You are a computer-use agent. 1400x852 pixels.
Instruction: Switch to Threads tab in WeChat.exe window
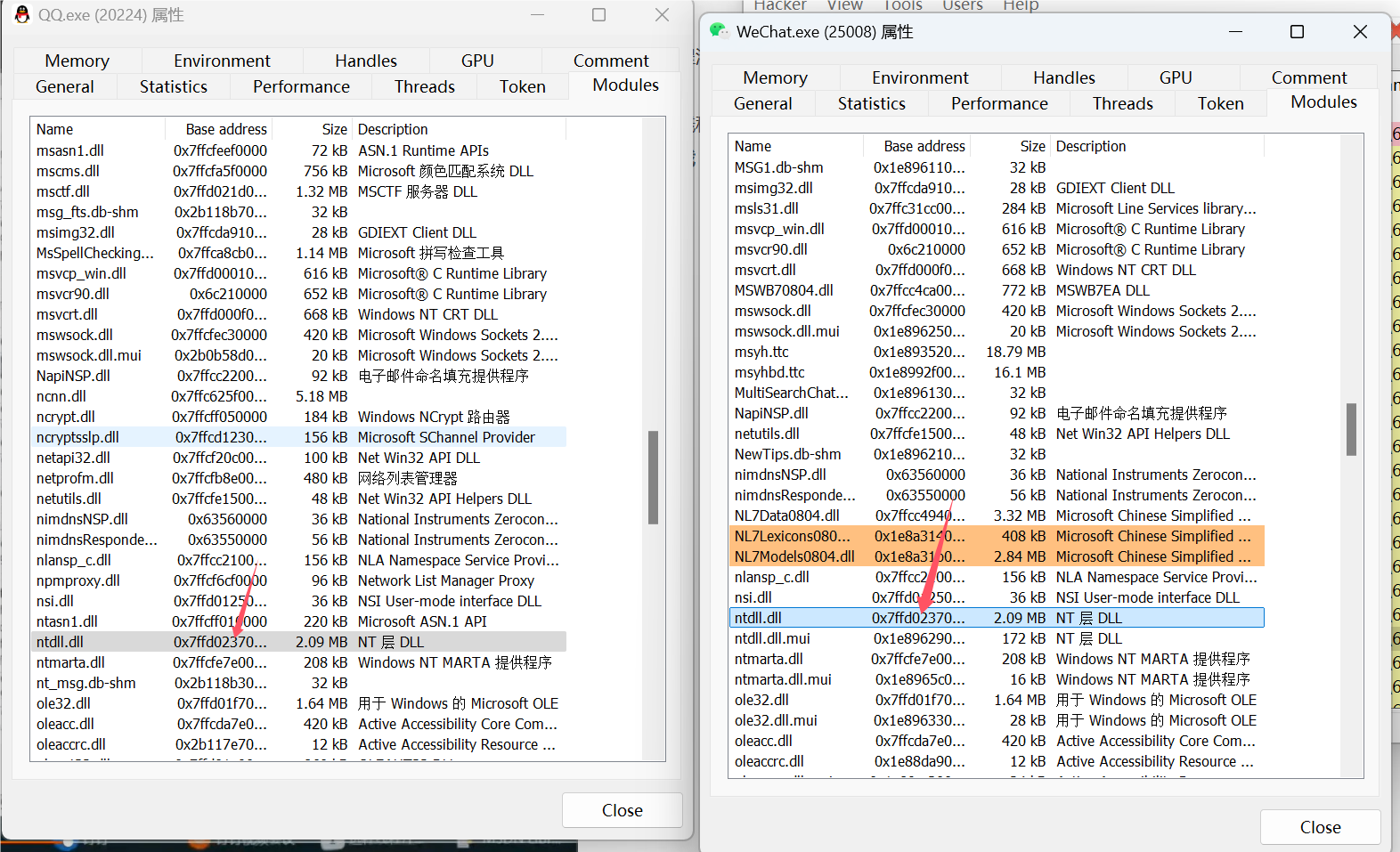point(1123,103)
